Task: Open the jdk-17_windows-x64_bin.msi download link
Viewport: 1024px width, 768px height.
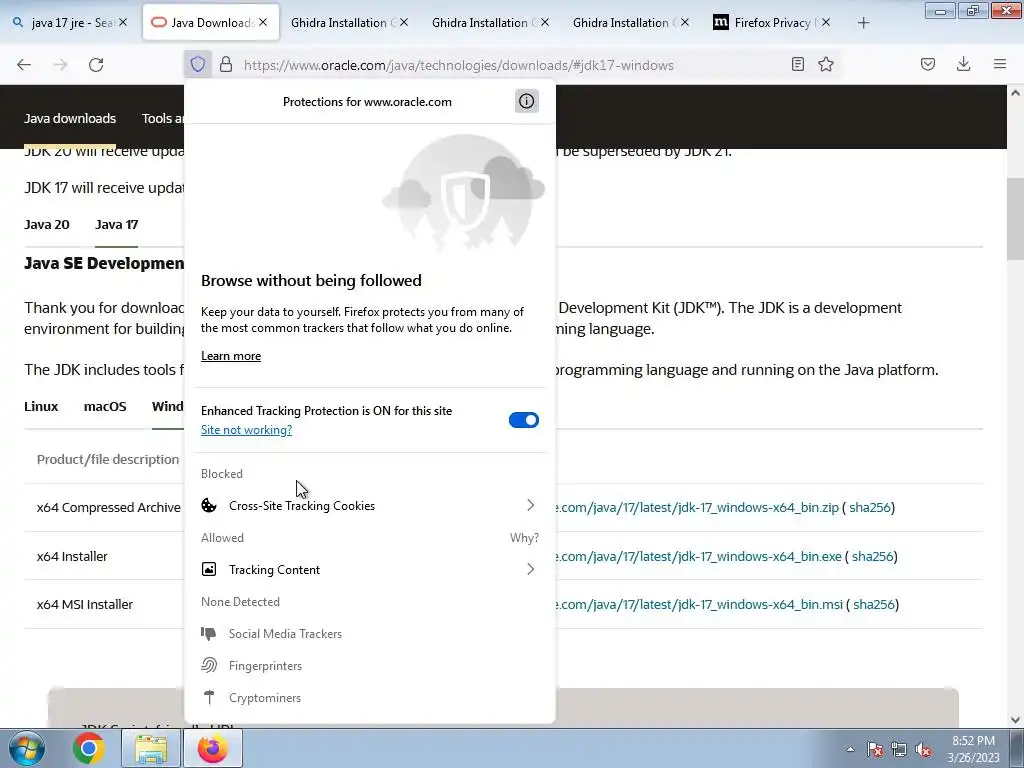Action: [x=699, y=605]
